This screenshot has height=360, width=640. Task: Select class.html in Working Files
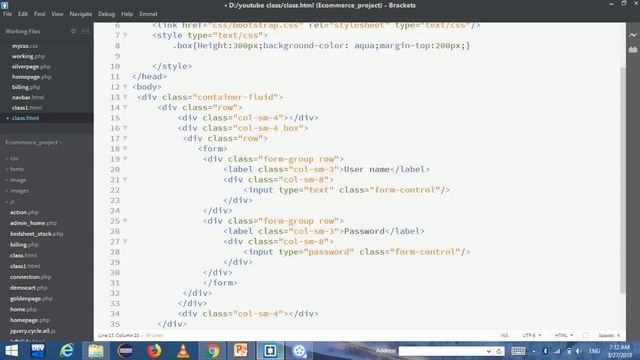(25, 118)
